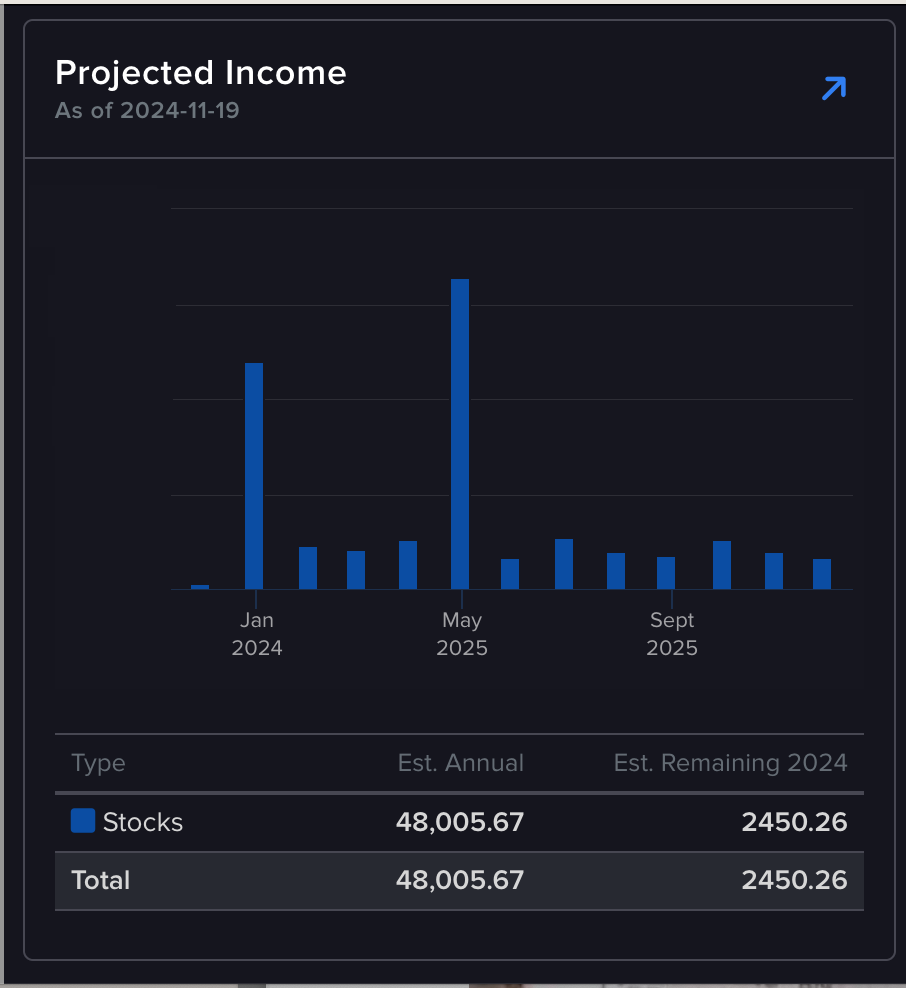
Task: Click Stocks Est. Annual value 48,005.67
Action: (x=460, y=822)
